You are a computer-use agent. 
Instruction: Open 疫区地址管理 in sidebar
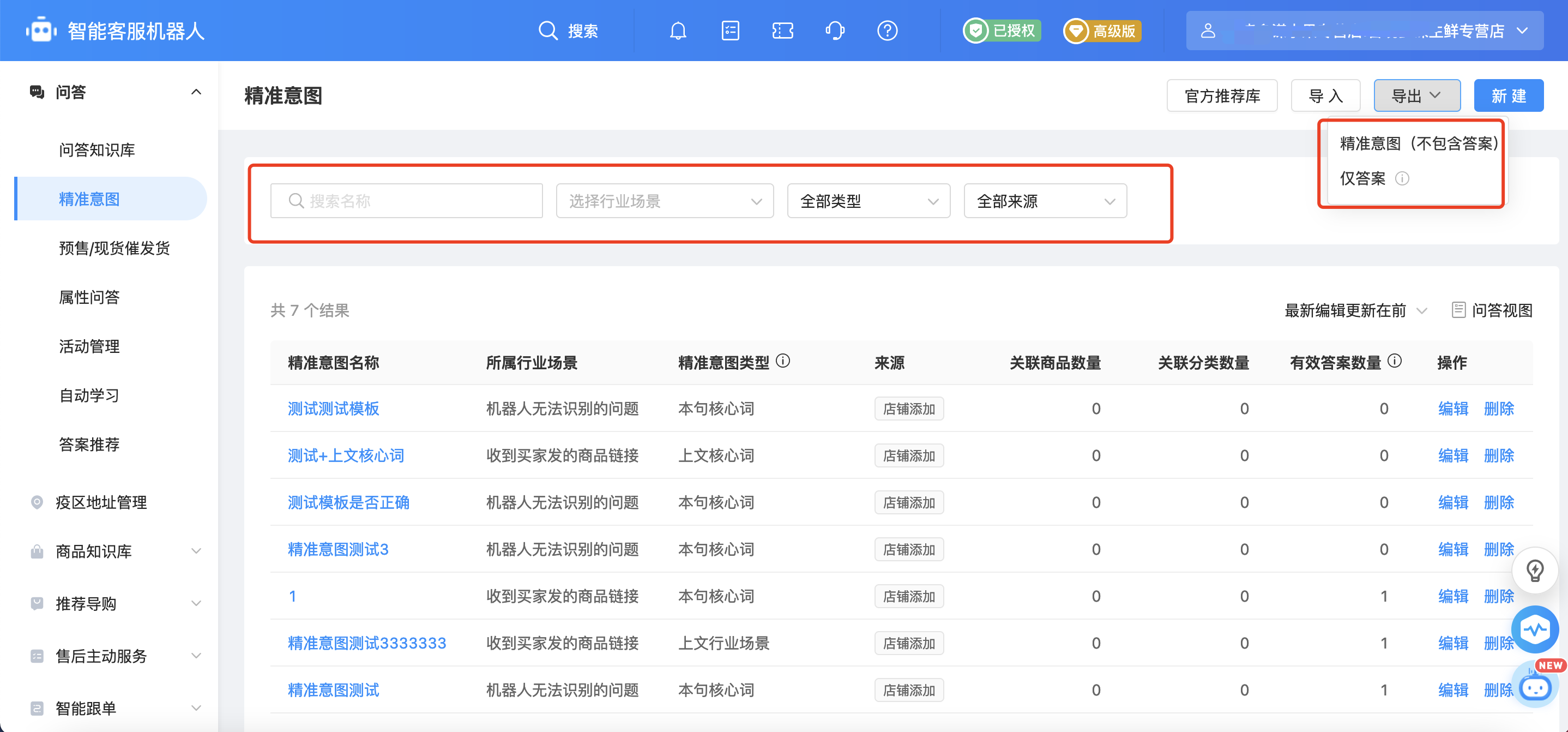(x=101, y=502)
